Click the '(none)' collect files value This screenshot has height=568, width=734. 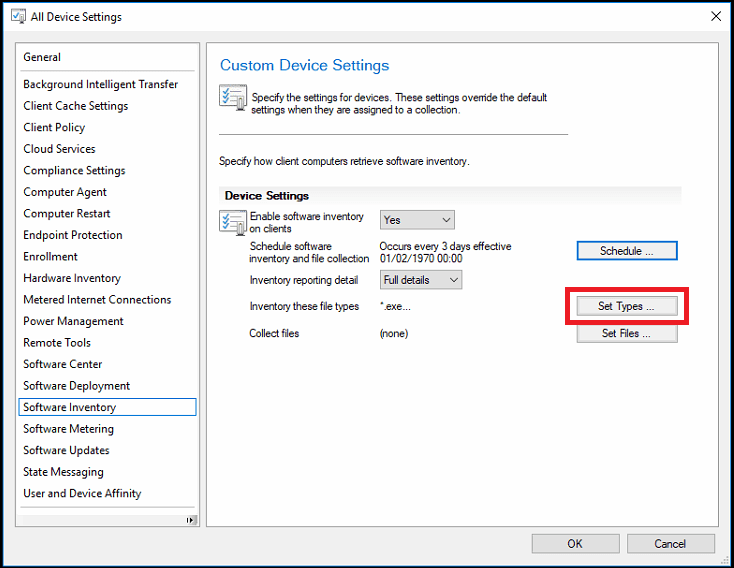click(x=394, y=333)
